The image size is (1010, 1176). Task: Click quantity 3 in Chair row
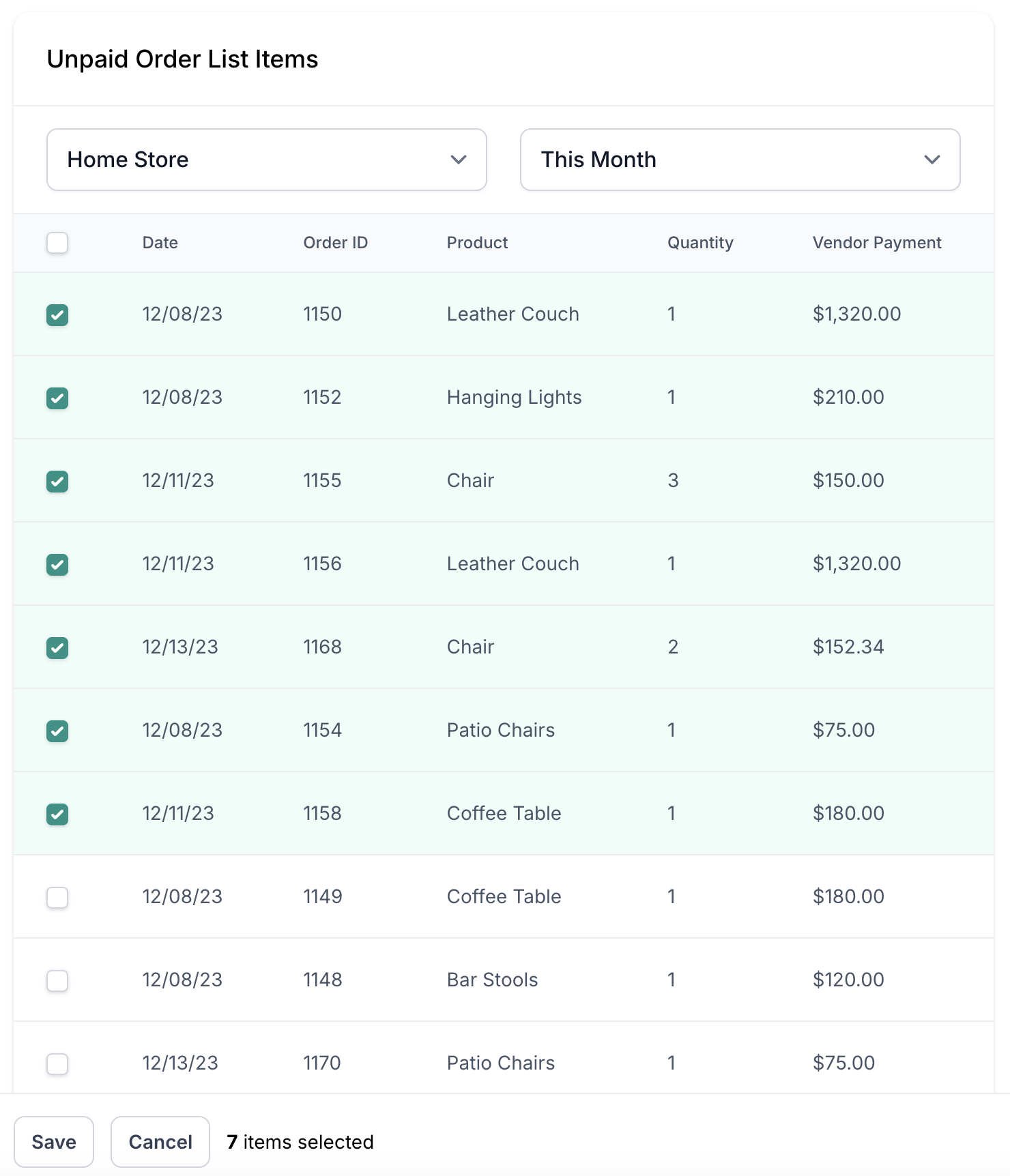(673, 480)
